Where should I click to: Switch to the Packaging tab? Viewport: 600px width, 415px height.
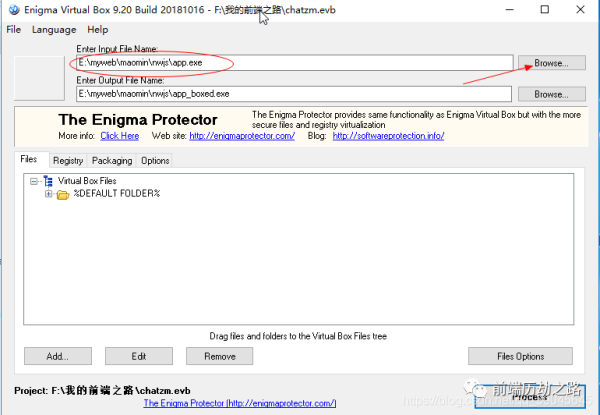pos(112,160)
